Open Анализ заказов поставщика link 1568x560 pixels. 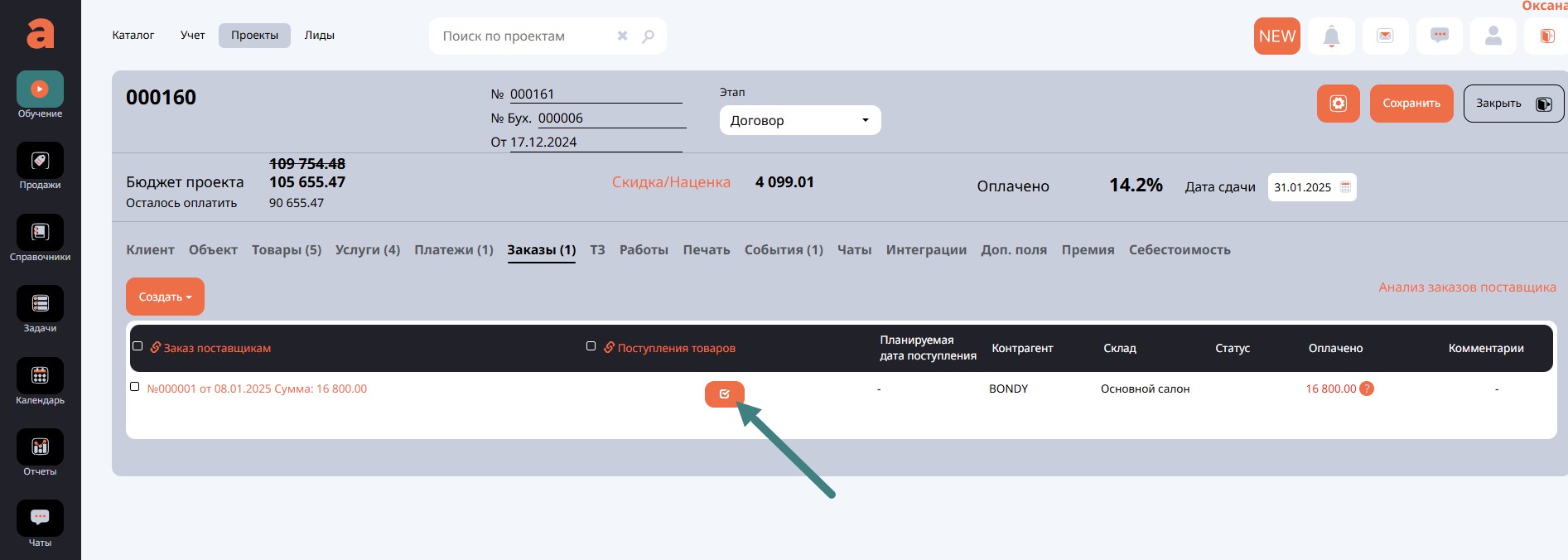pyautogui.click(x=1466, y=287)
